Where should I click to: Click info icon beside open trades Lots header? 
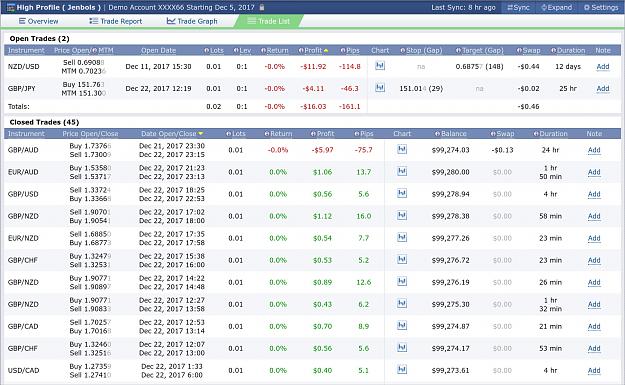(x=206, y=51)
